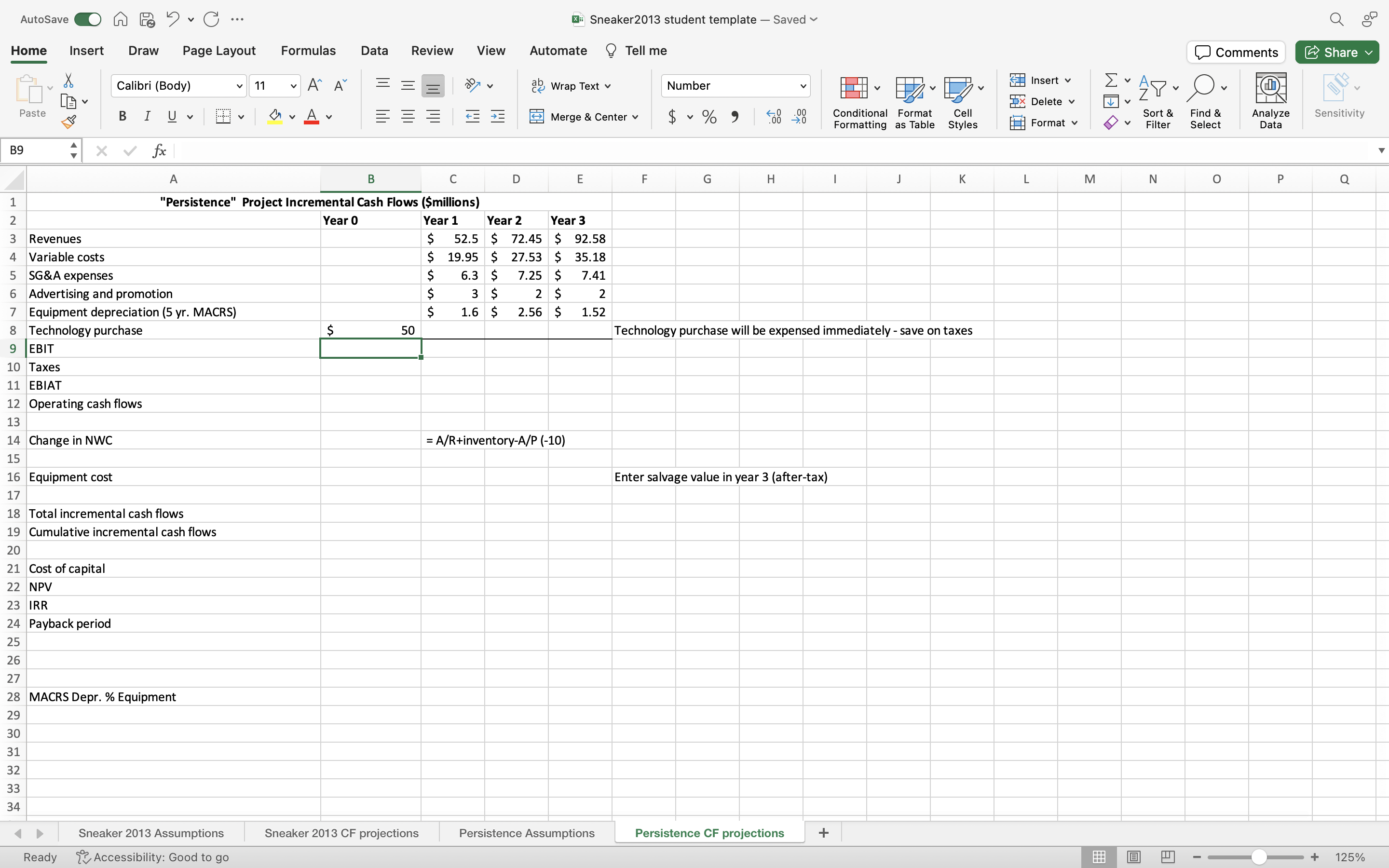The height and width of the screenshot is (868, 1389).
Task: Increase decimal places
Action: pyautogui.click(x=773, y=117)
